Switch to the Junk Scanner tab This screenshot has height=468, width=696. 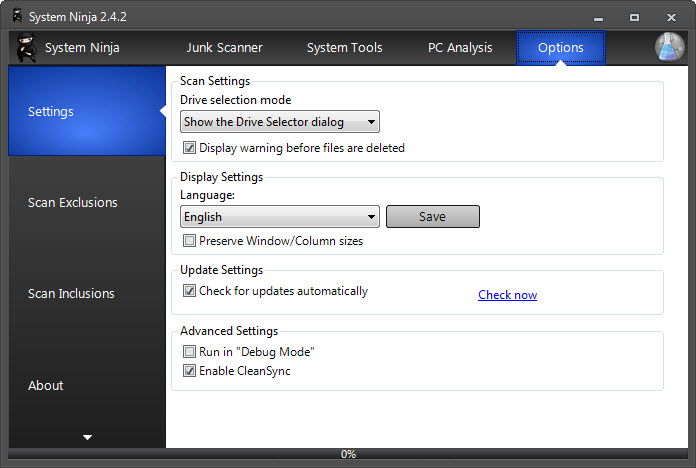click(224, 48)
